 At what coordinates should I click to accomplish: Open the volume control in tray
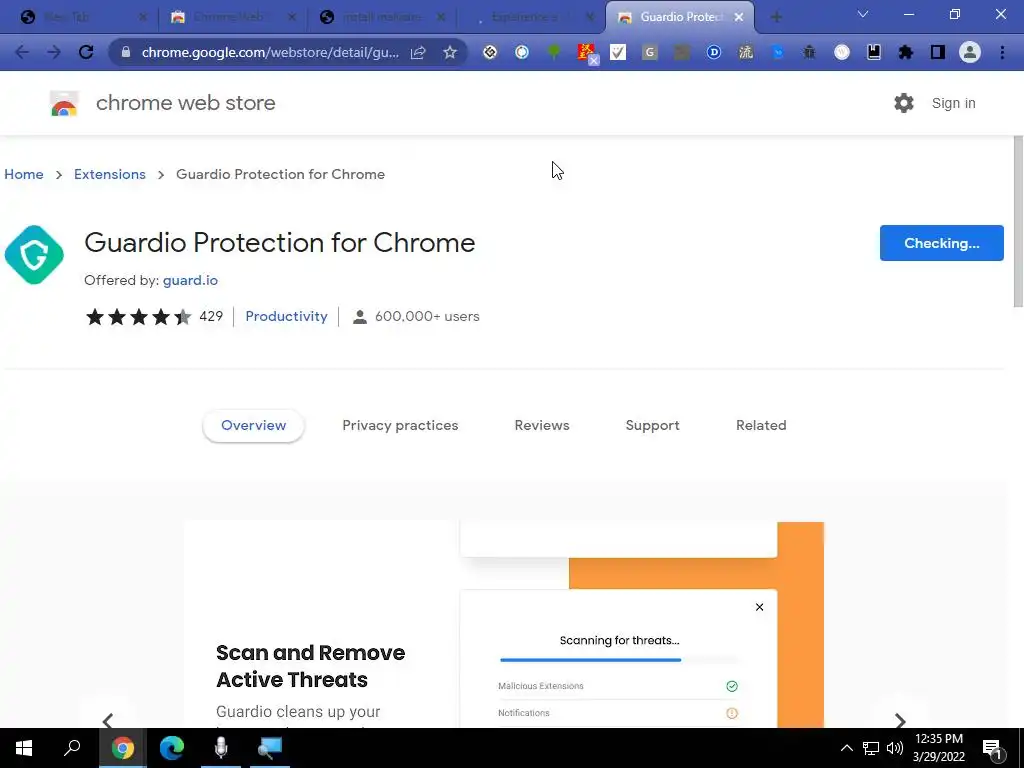coord(895,748)
